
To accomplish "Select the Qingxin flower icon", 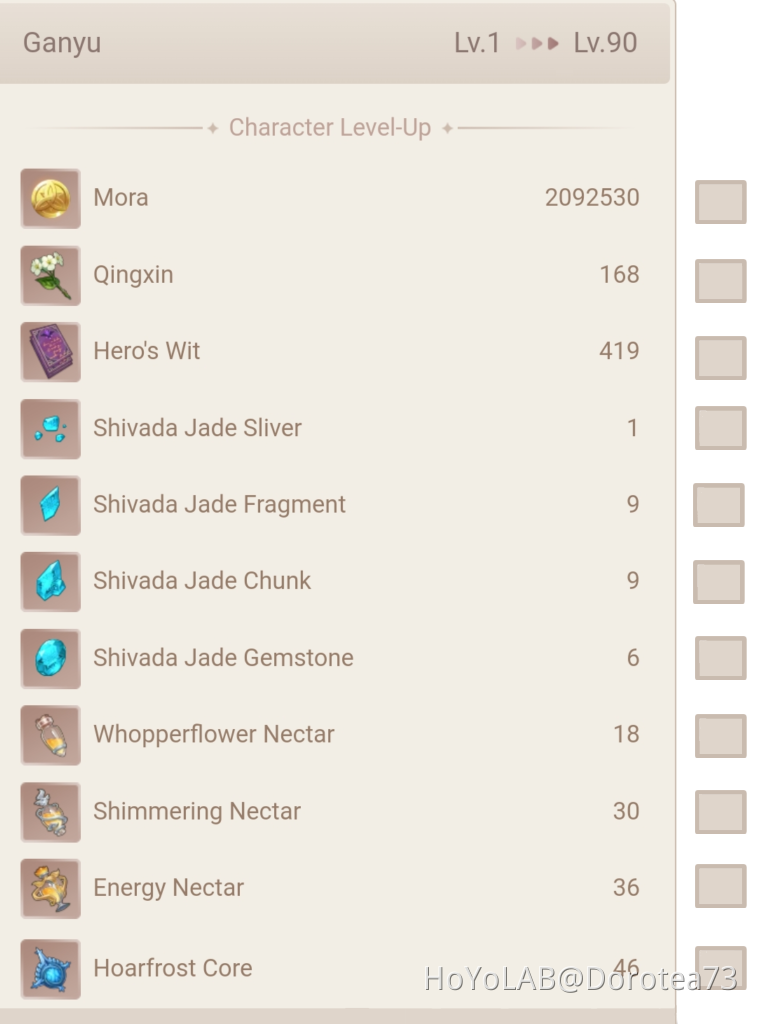I will pyautogui.click(x=50, y=275).
